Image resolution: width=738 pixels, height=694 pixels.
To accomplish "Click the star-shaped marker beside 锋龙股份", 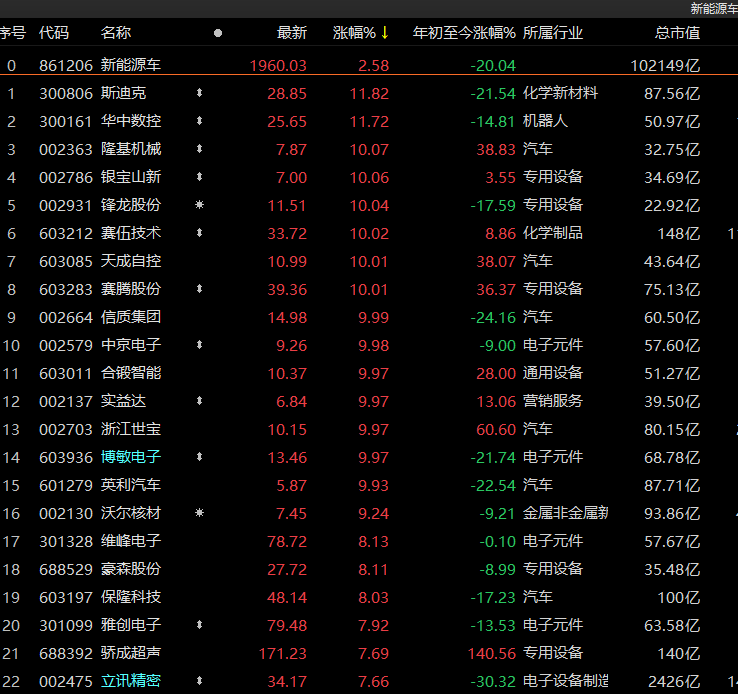I will [x=200, y=205].
